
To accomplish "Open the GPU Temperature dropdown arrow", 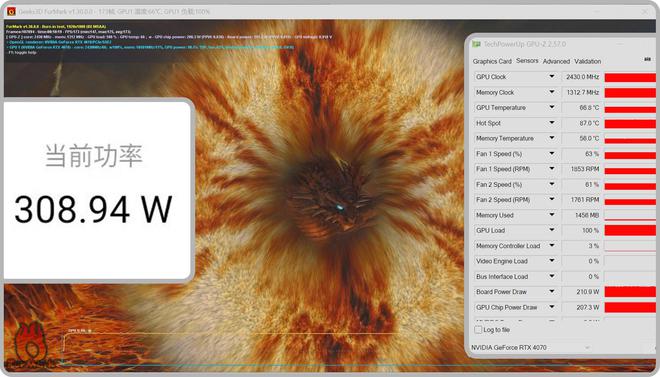I will pos(551,107).
